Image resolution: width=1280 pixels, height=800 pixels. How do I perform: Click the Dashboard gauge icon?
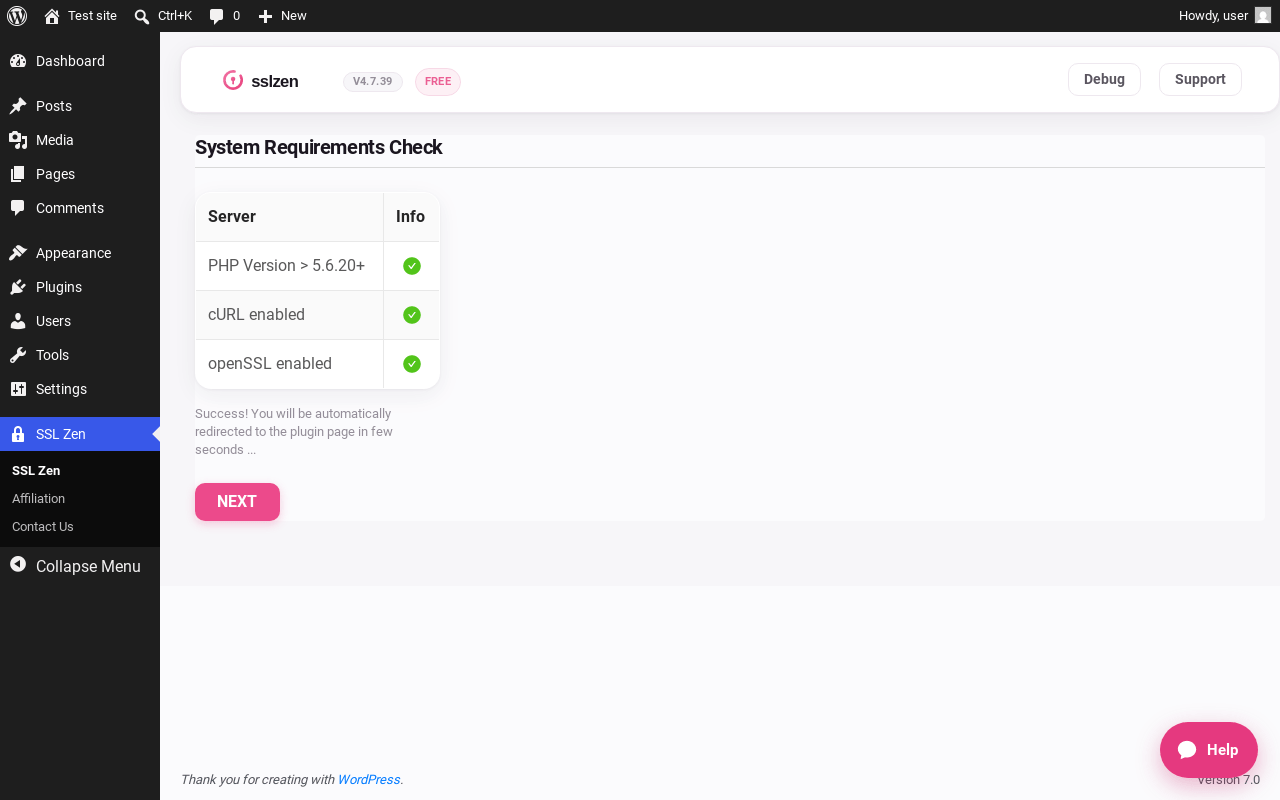tap(18, 61)
